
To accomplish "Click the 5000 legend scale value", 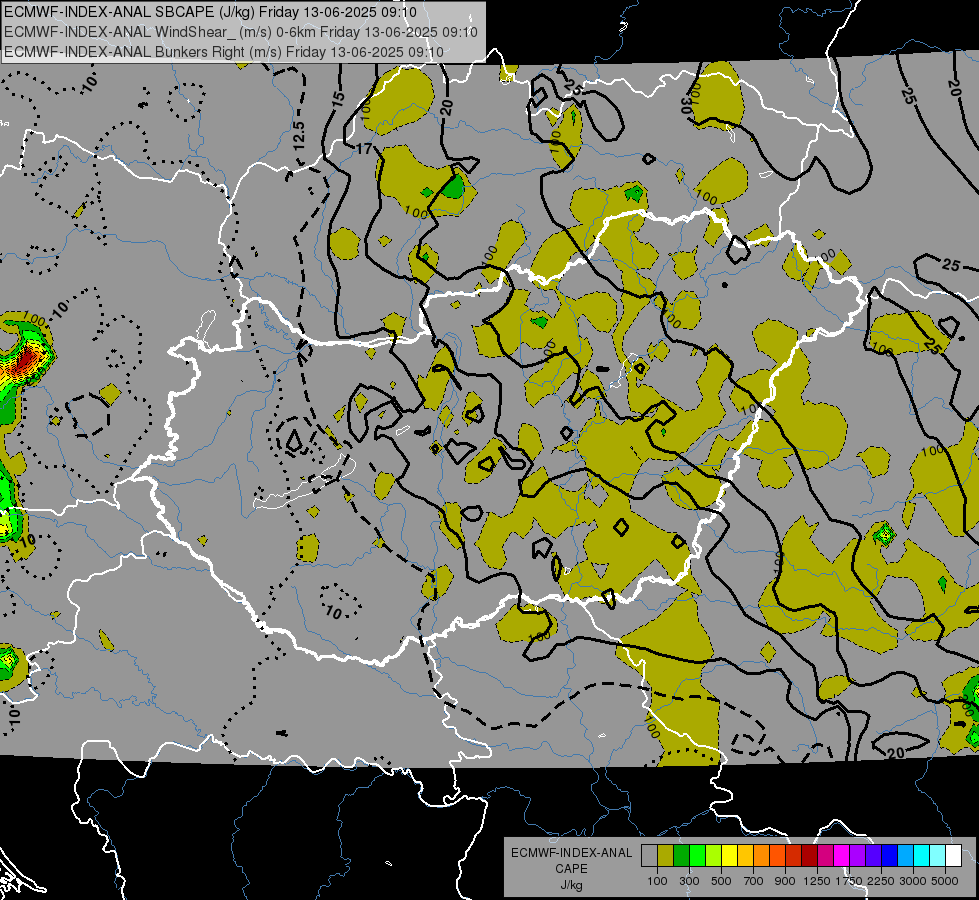I will 945,881.
